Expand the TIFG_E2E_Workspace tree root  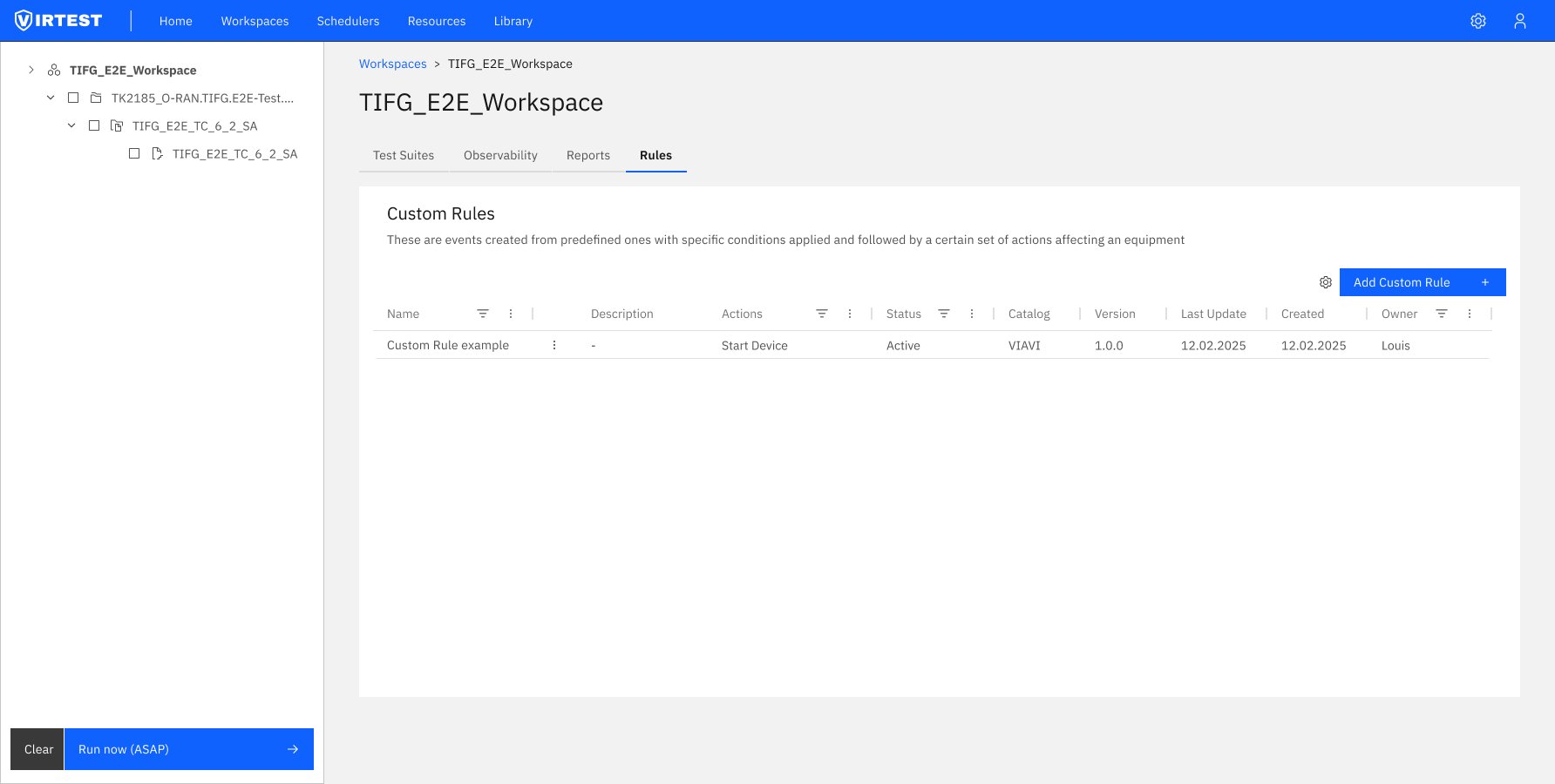(x=31, y=70)
